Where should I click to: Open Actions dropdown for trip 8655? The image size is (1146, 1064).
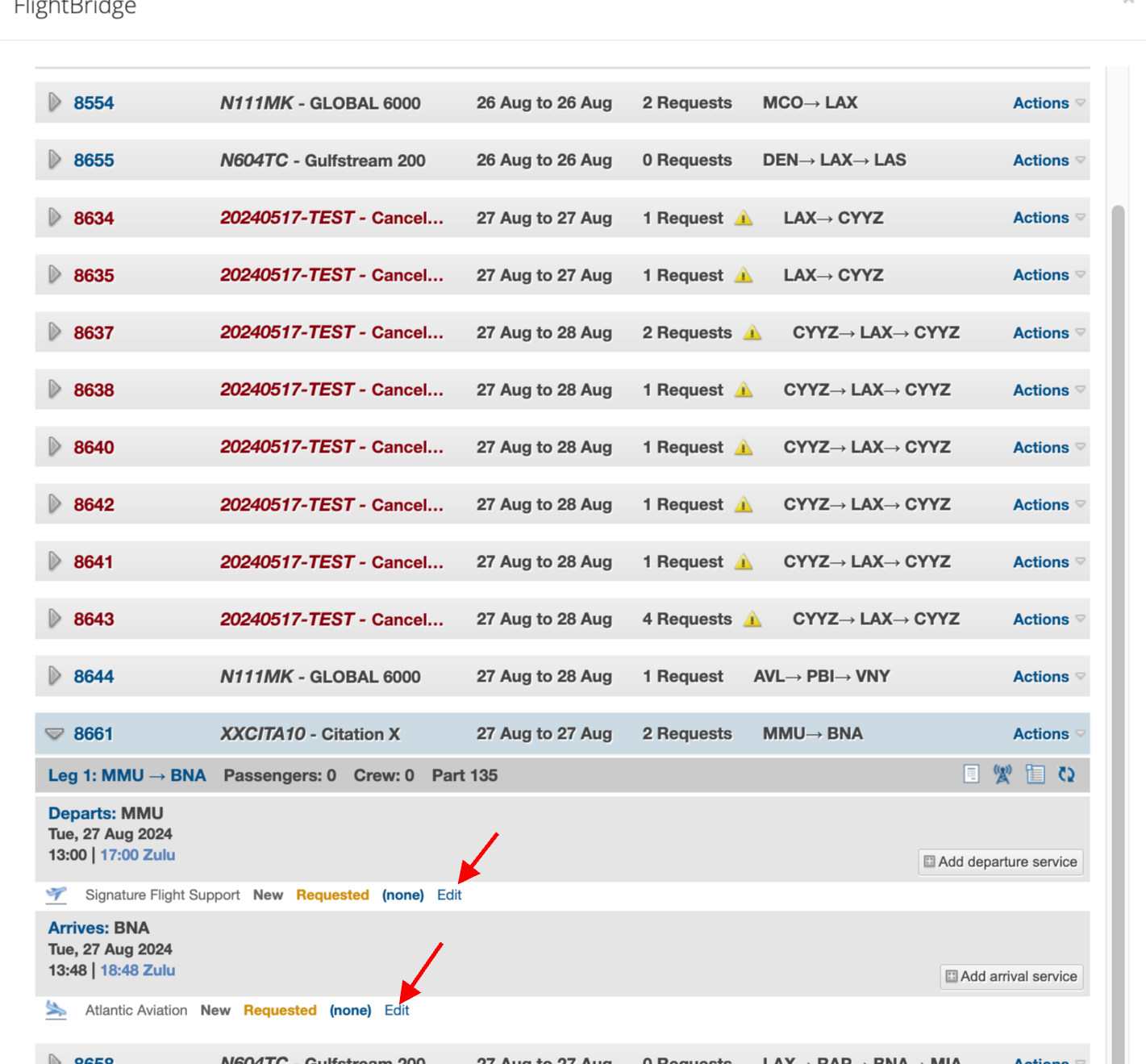(1048, 161)
